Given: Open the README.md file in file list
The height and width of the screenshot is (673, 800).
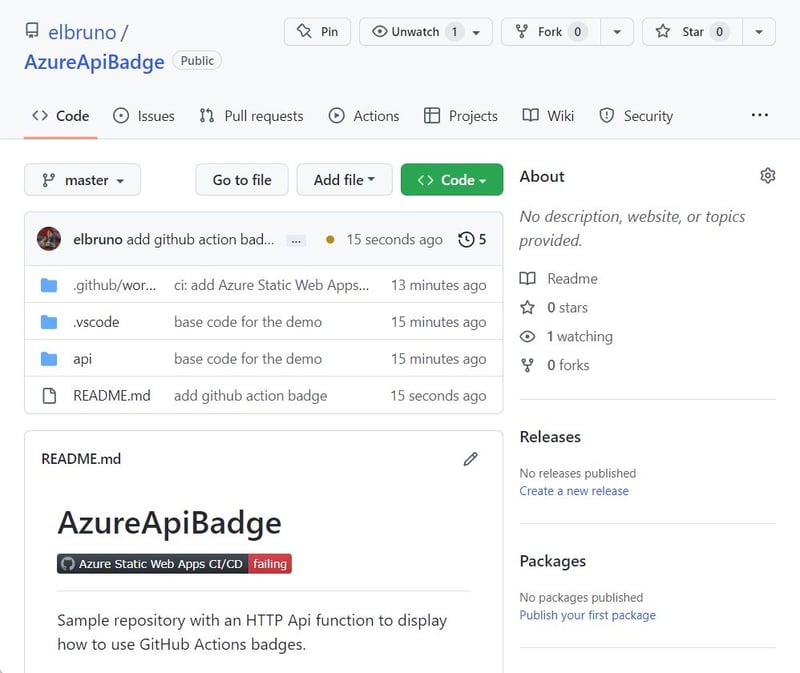Looking at the screenshot, I should (112, 395).
